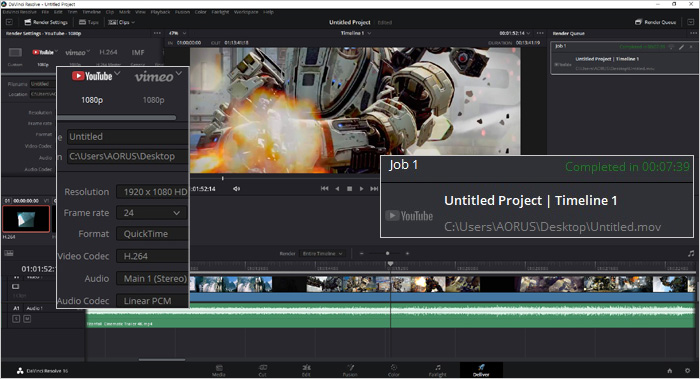Expand the Clips dropdown in the toolbar
This screenshot has height=379, width=700.
(121, 22)
